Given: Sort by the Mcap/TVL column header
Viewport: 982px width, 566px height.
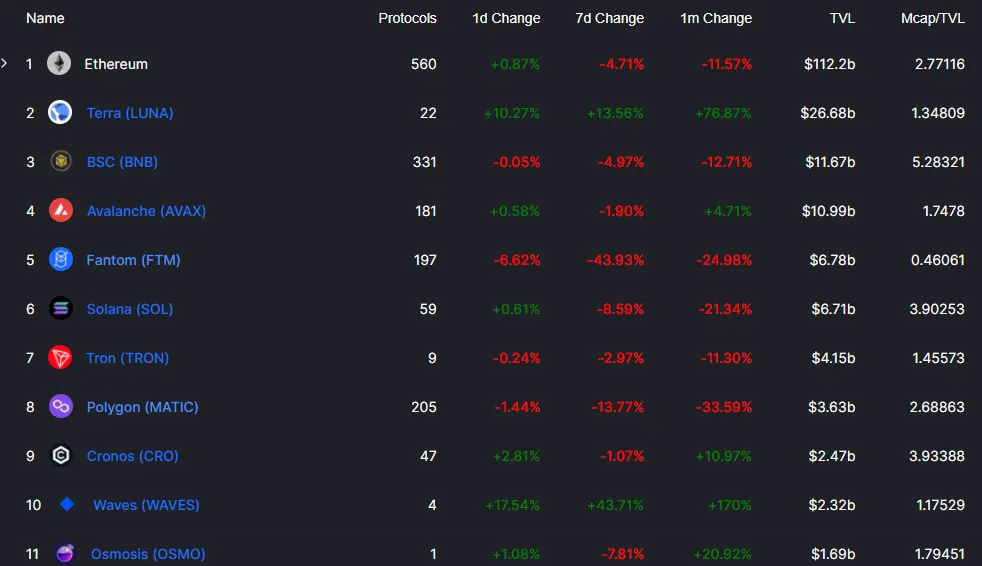Looking at the screenshot, I should coord(933,18).
